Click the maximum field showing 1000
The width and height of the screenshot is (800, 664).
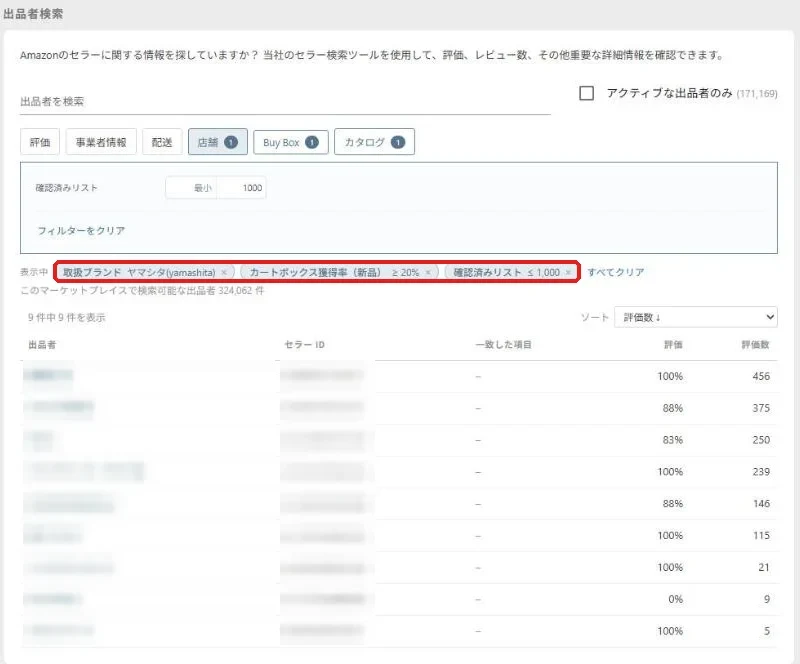pyautogui.click(x=241, y=188)
